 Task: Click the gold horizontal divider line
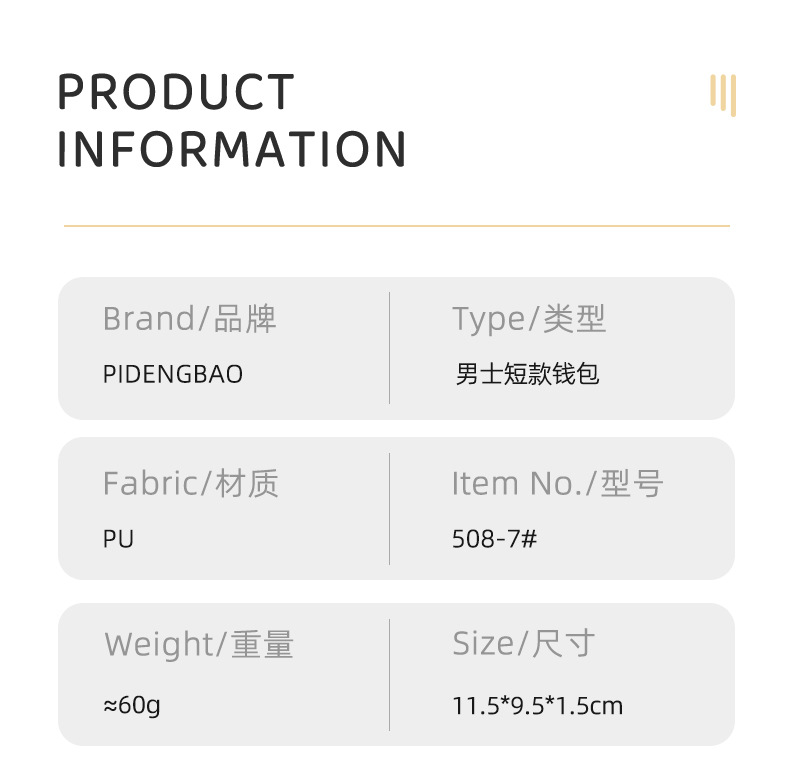396,226
